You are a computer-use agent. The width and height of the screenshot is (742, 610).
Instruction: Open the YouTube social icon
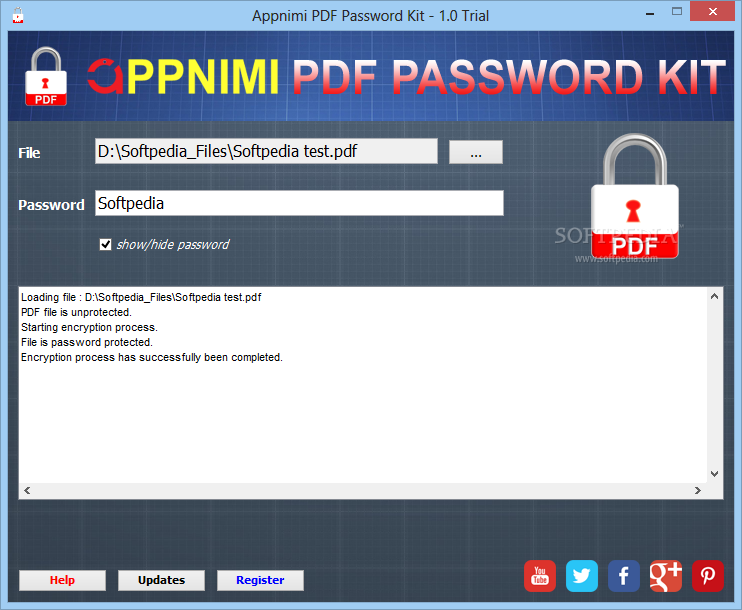tap(540, 576)
